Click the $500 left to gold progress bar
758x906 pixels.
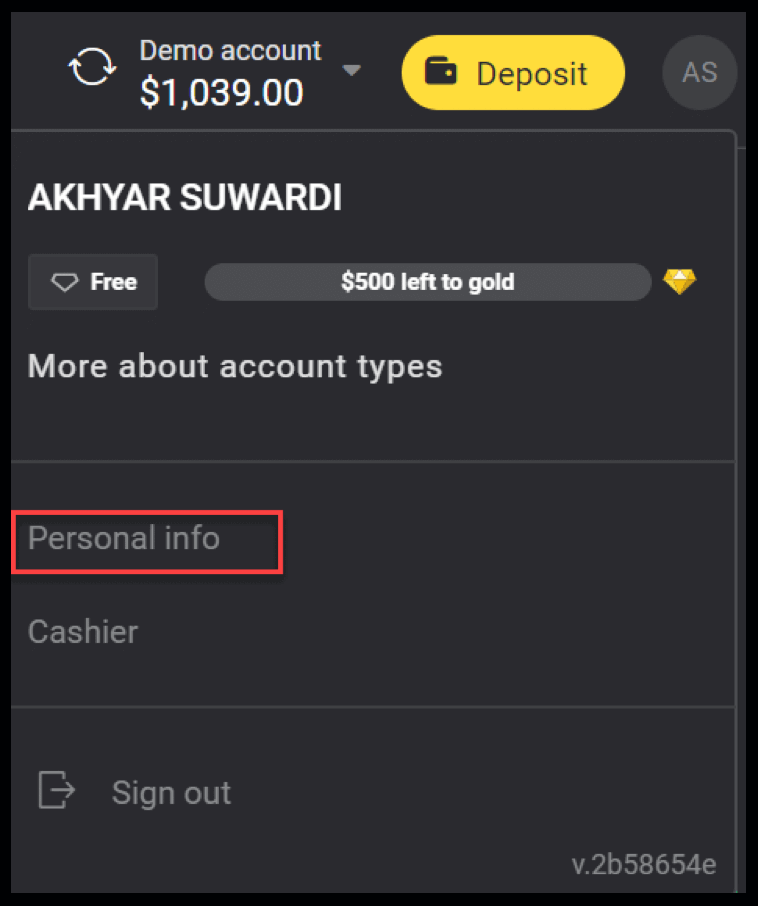(428, 282)
